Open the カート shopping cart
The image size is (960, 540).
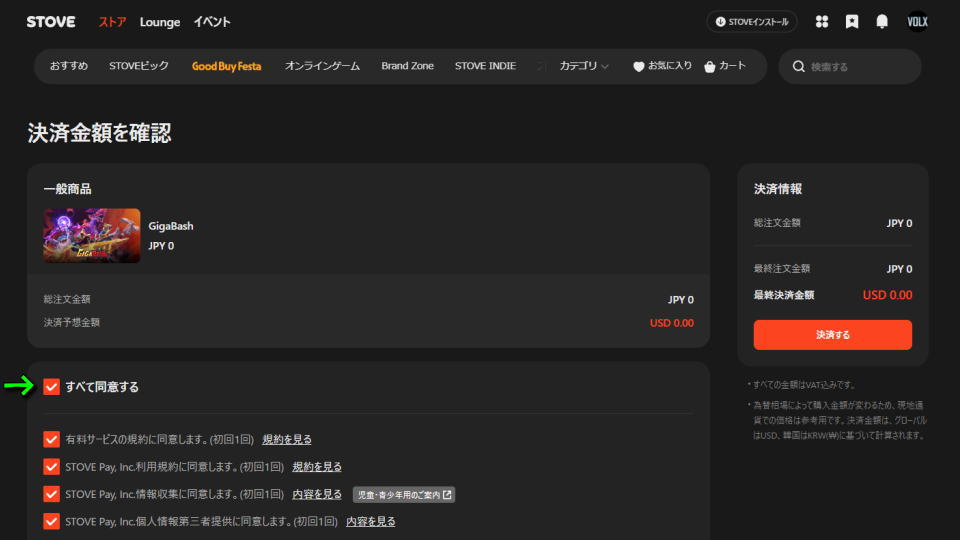pyautogui.click(x=725, y=66)
